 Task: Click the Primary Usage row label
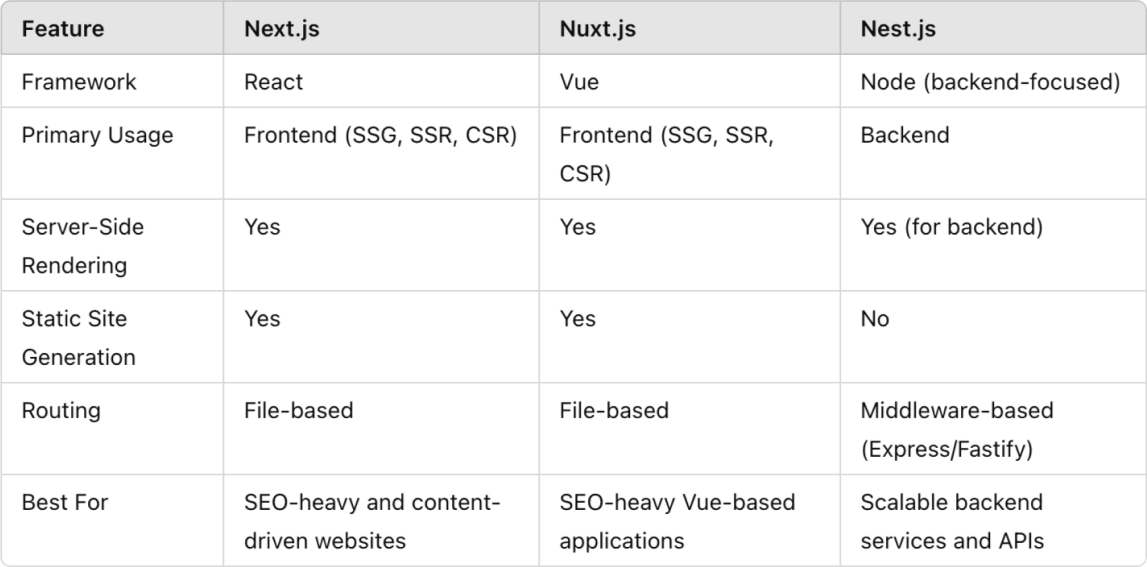click(97, 135)
